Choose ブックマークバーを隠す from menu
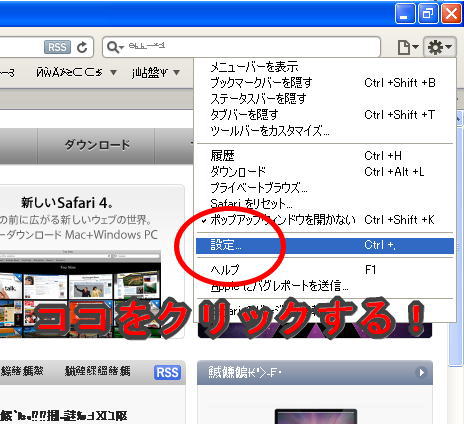 (x=325, y=83)
